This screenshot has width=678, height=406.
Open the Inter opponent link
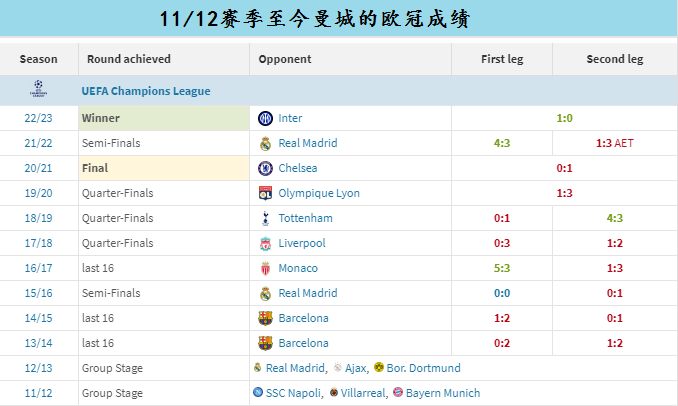click(x=290, y=118)
